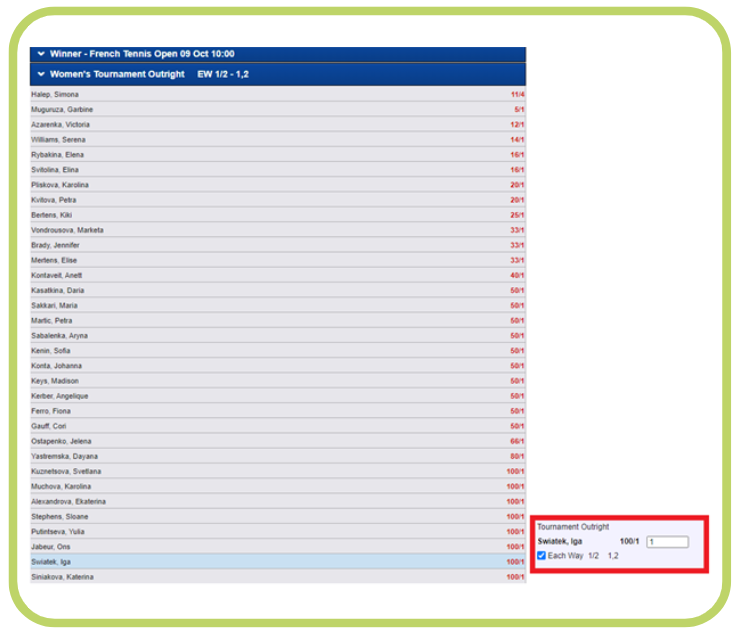Viewport: 741px width, 638px height.
Task: Click Swiatek, Iga in the bet slip
Action: (x=560, y=542)
